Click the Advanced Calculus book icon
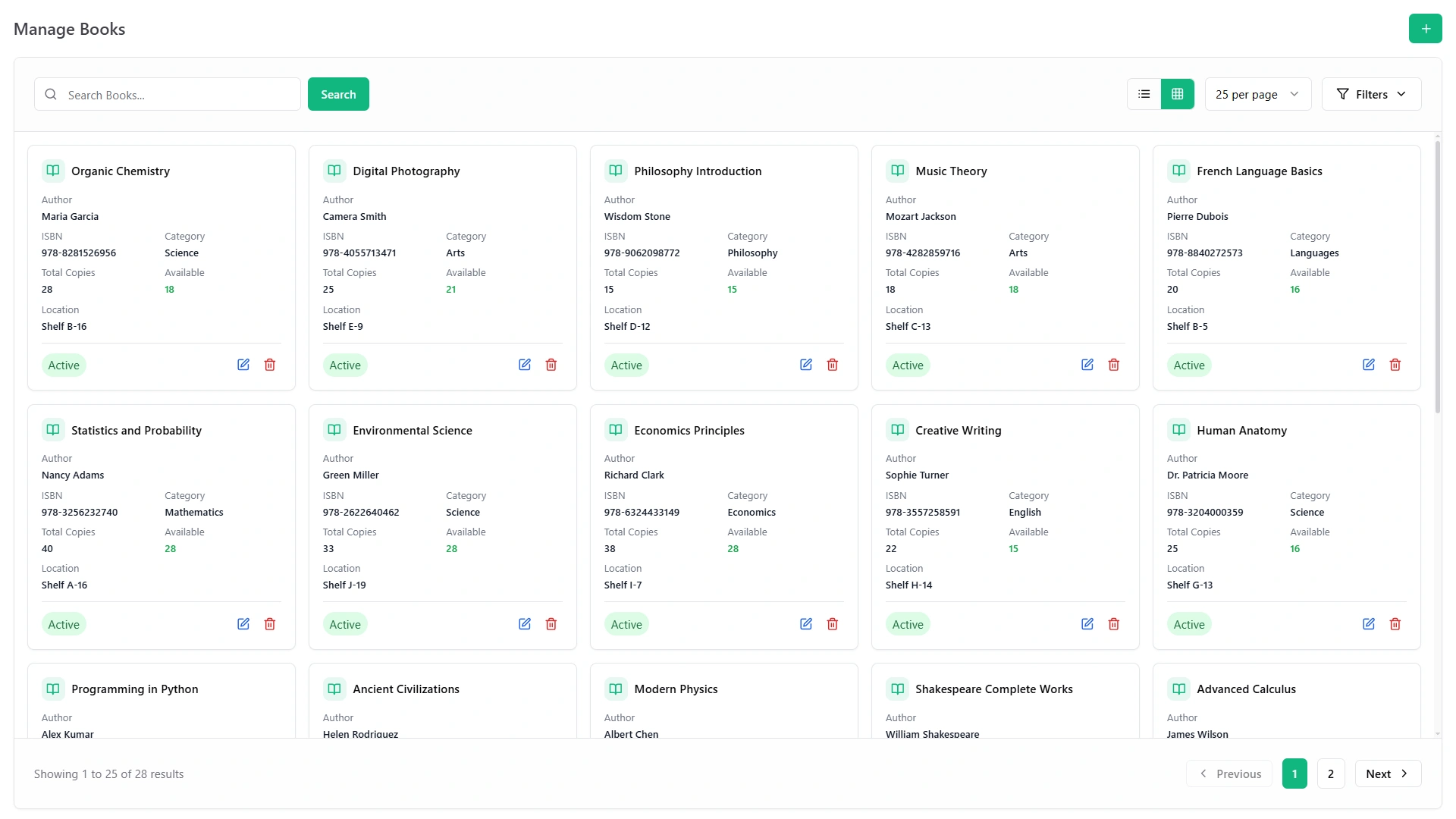Image resolution: width=1456 pixels, height=819 pixels. click(1178, 689)
